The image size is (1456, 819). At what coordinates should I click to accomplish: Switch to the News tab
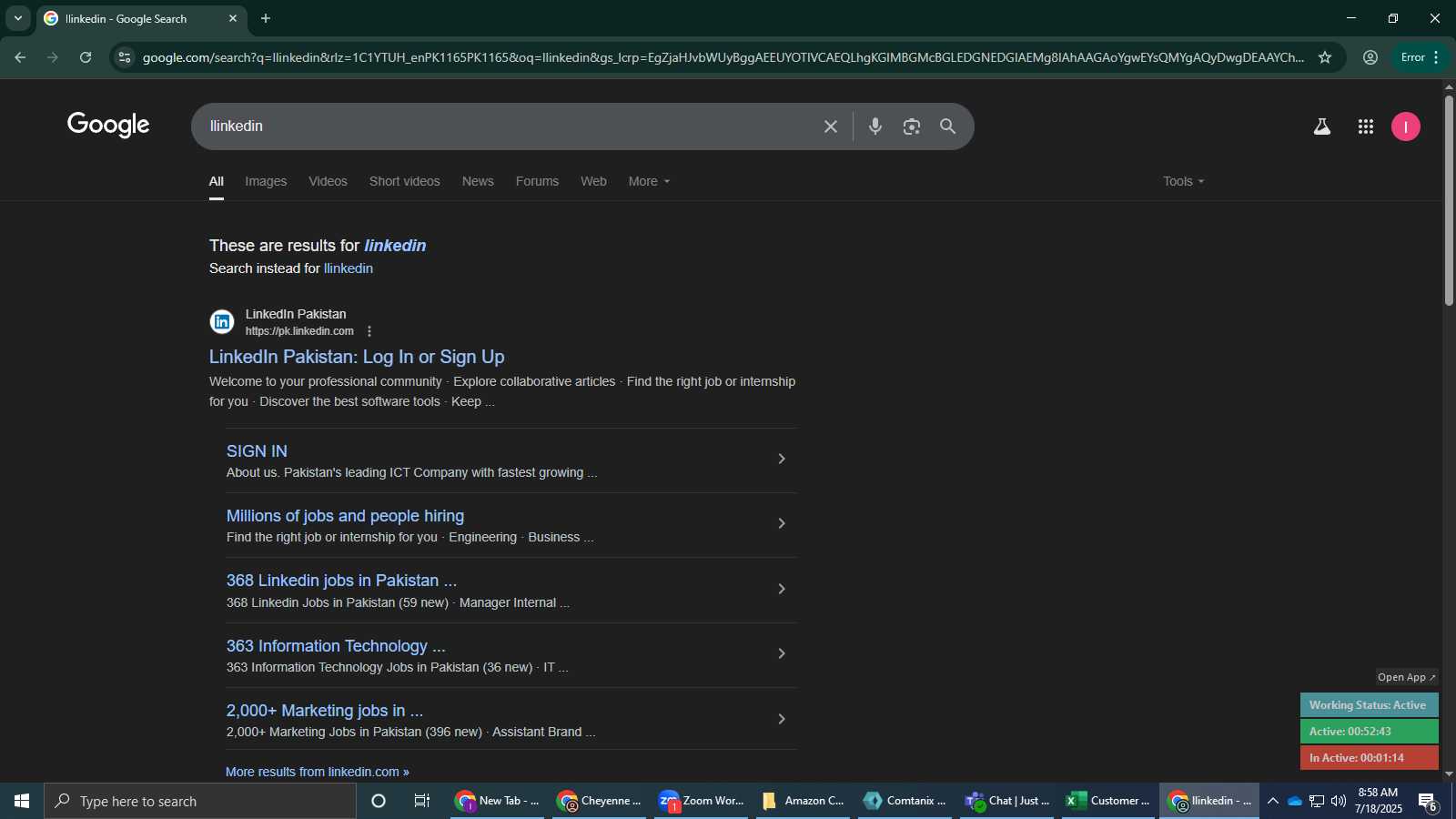478,181
